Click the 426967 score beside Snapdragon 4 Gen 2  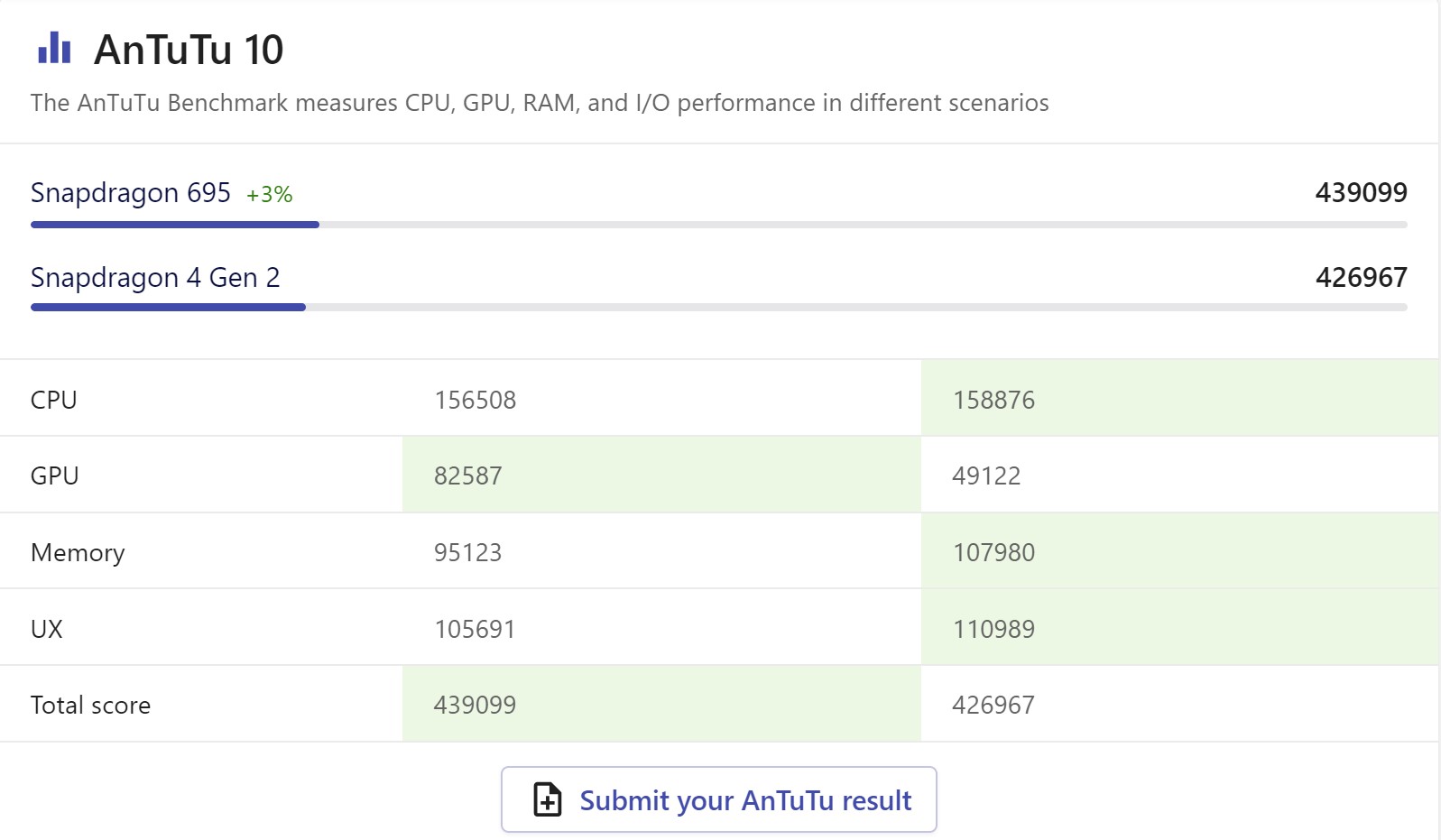coord(1361,277)
